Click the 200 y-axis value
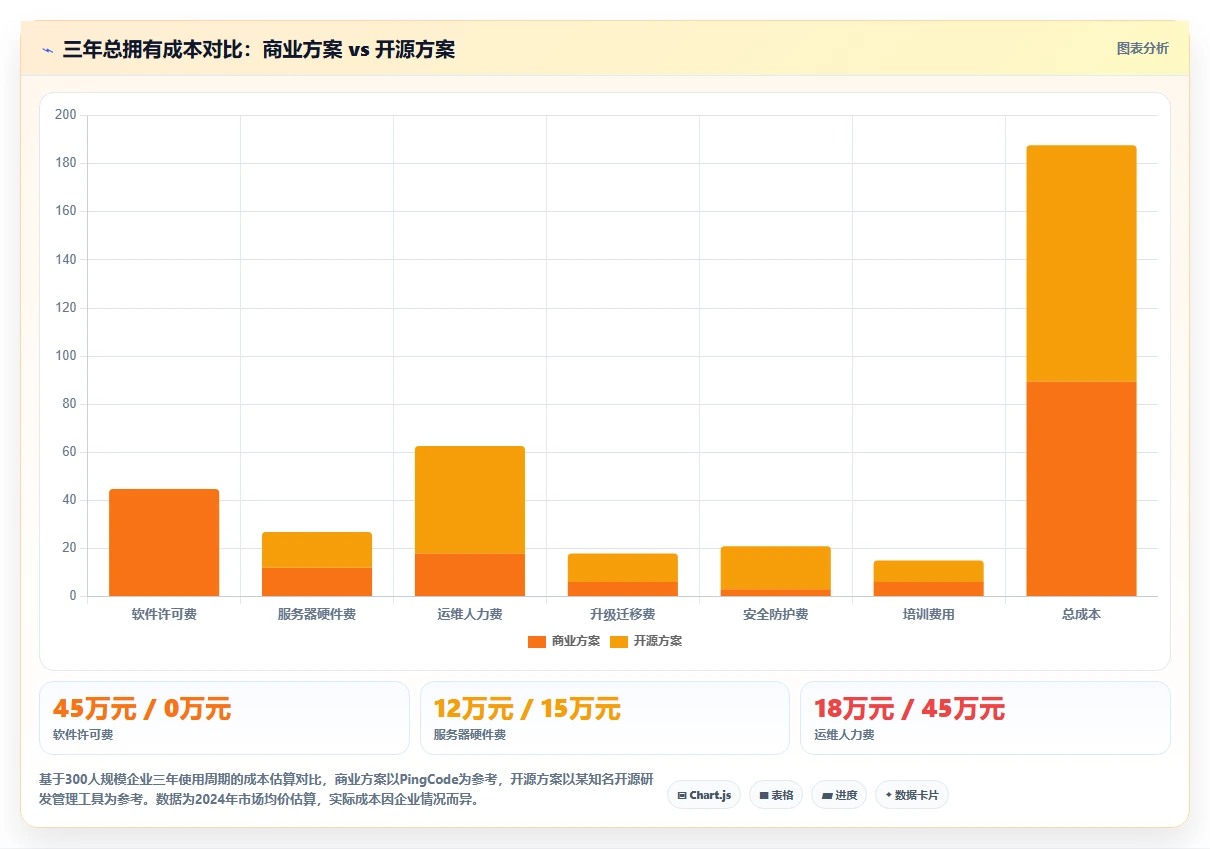Viewport: 1210px width, 849px height. click(66, 115)
